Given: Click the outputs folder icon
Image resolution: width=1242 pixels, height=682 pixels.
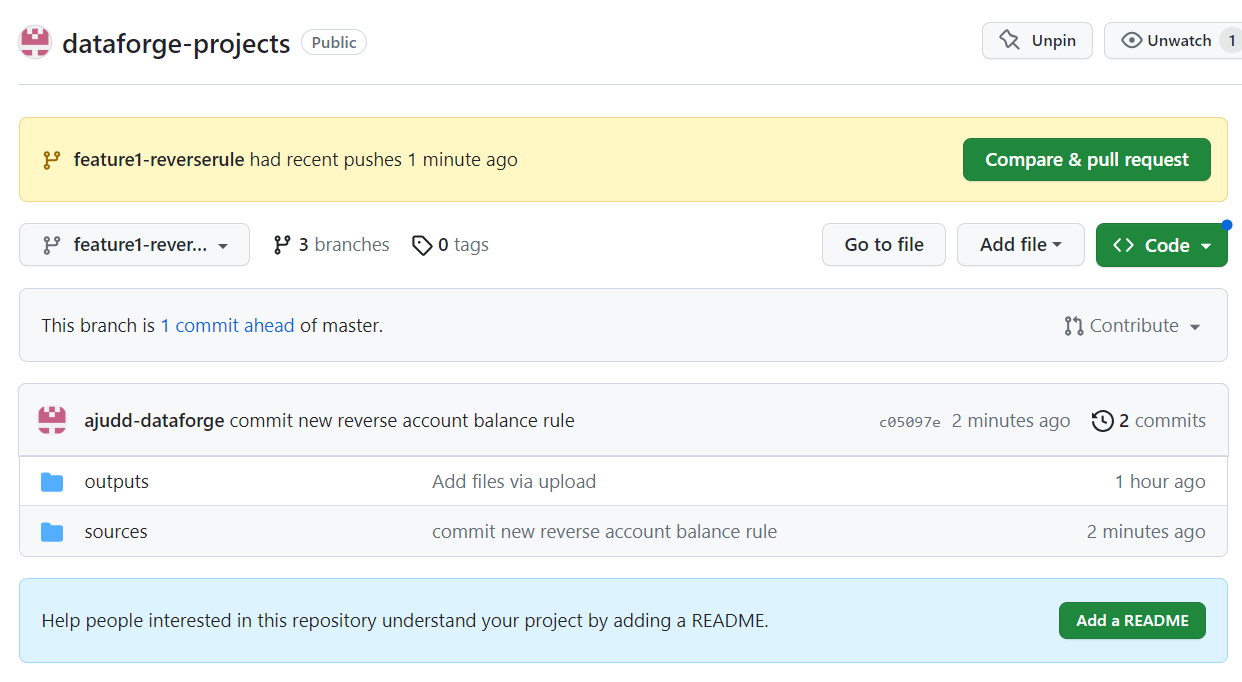Looking at the screenshot, I should 52,483.
